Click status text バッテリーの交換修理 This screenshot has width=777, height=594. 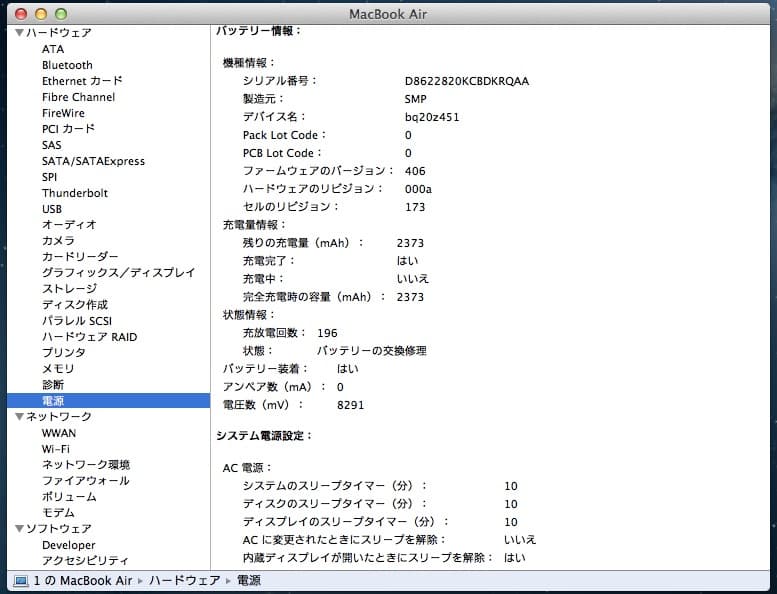(372, 351)
